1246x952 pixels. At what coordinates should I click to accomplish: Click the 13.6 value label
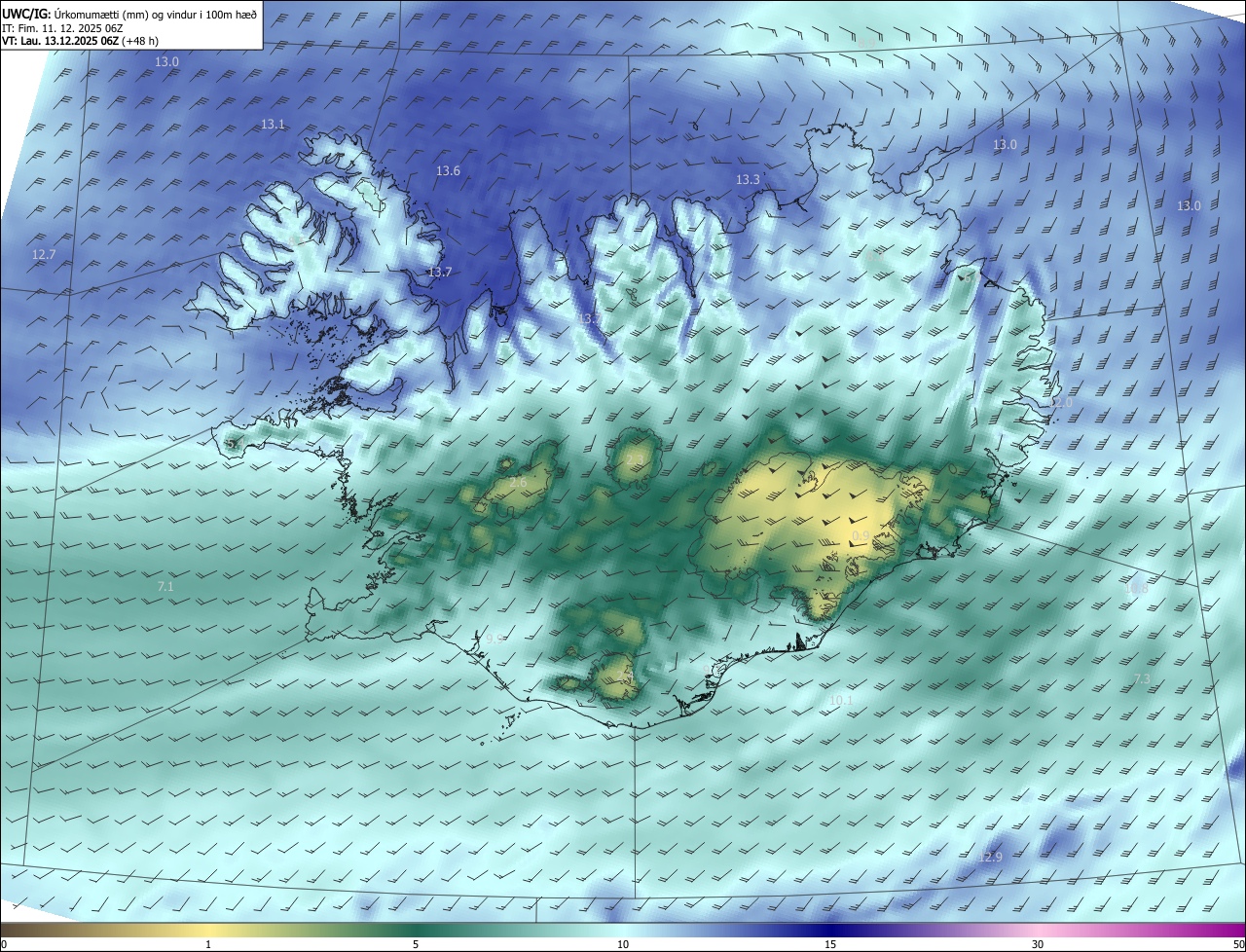click(448, 171)
